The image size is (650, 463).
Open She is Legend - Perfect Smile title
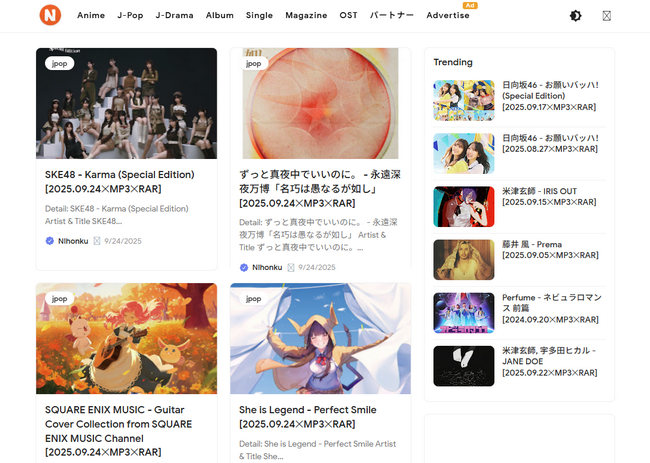[x=308, y=417]
